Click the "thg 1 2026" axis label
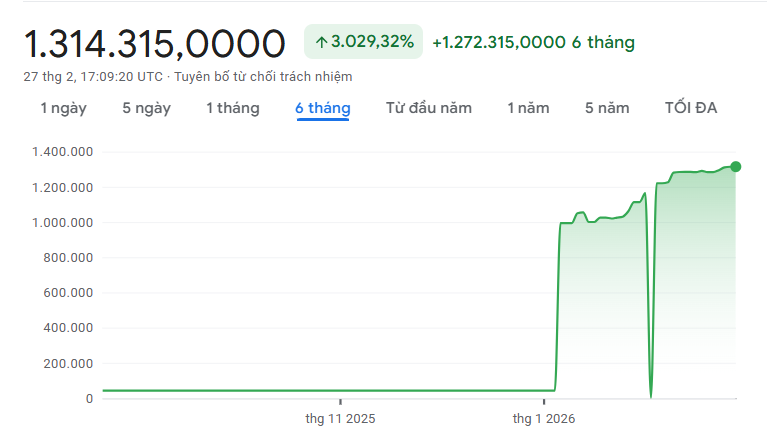Screen dimensions: 767x433 [544, 418]
